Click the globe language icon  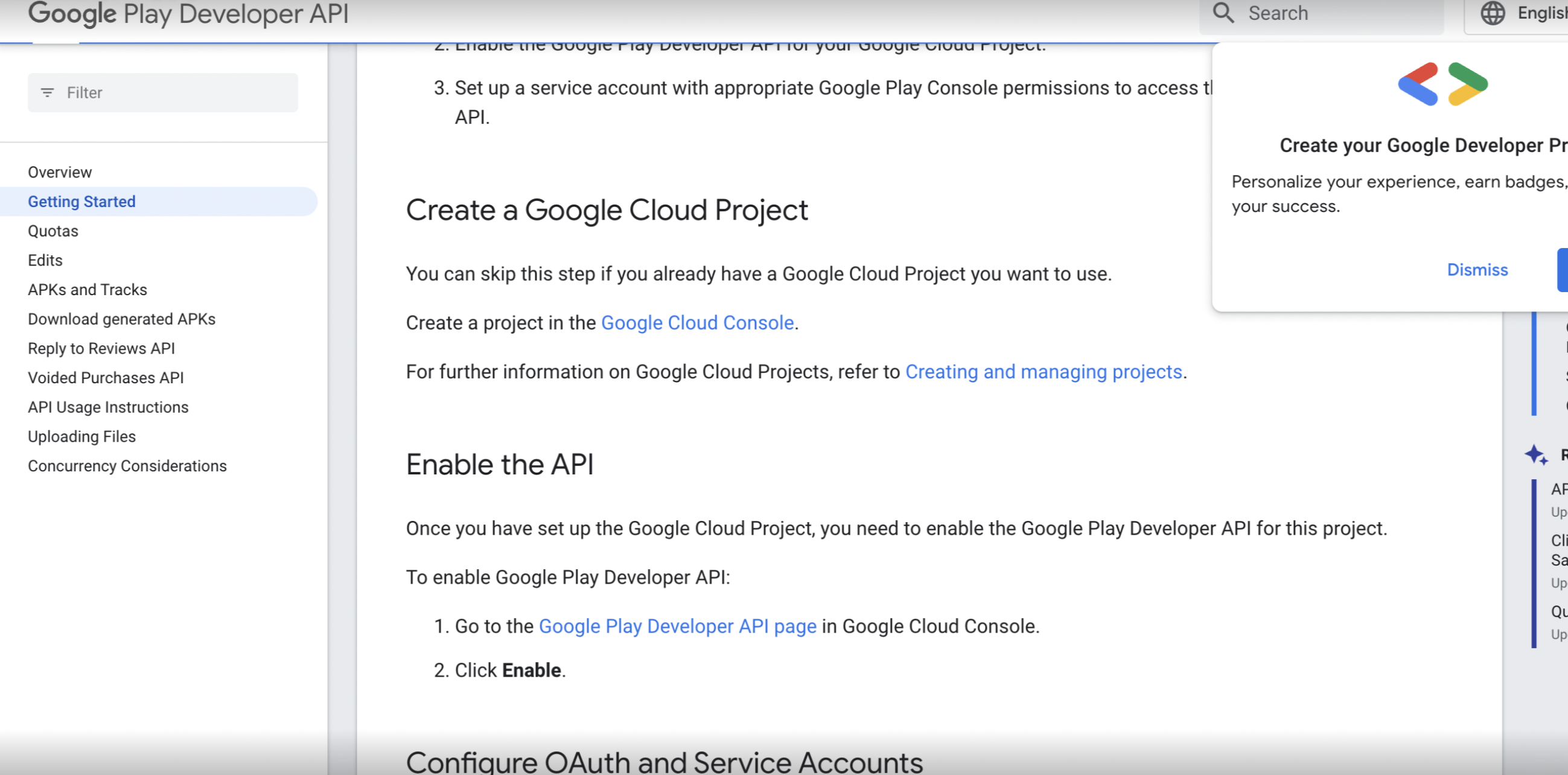click(x=1493, y=13)
